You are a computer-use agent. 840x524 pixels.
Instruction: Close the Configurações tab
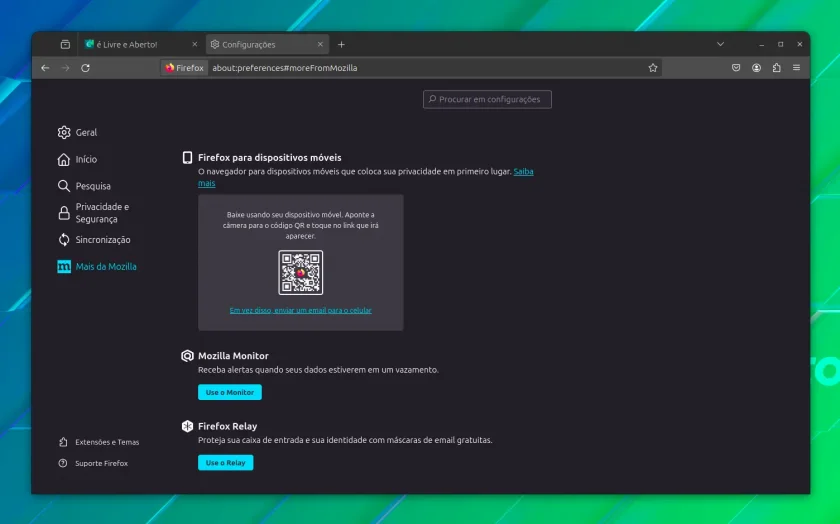tap(320, 44)
